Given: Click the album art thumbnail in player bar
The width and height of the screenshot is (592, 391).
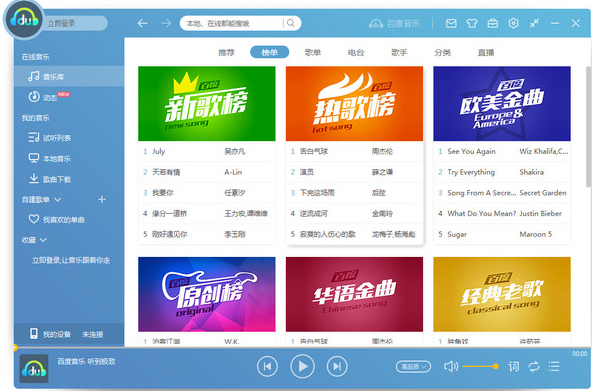Looking at the screenshot, I should 34,368.
